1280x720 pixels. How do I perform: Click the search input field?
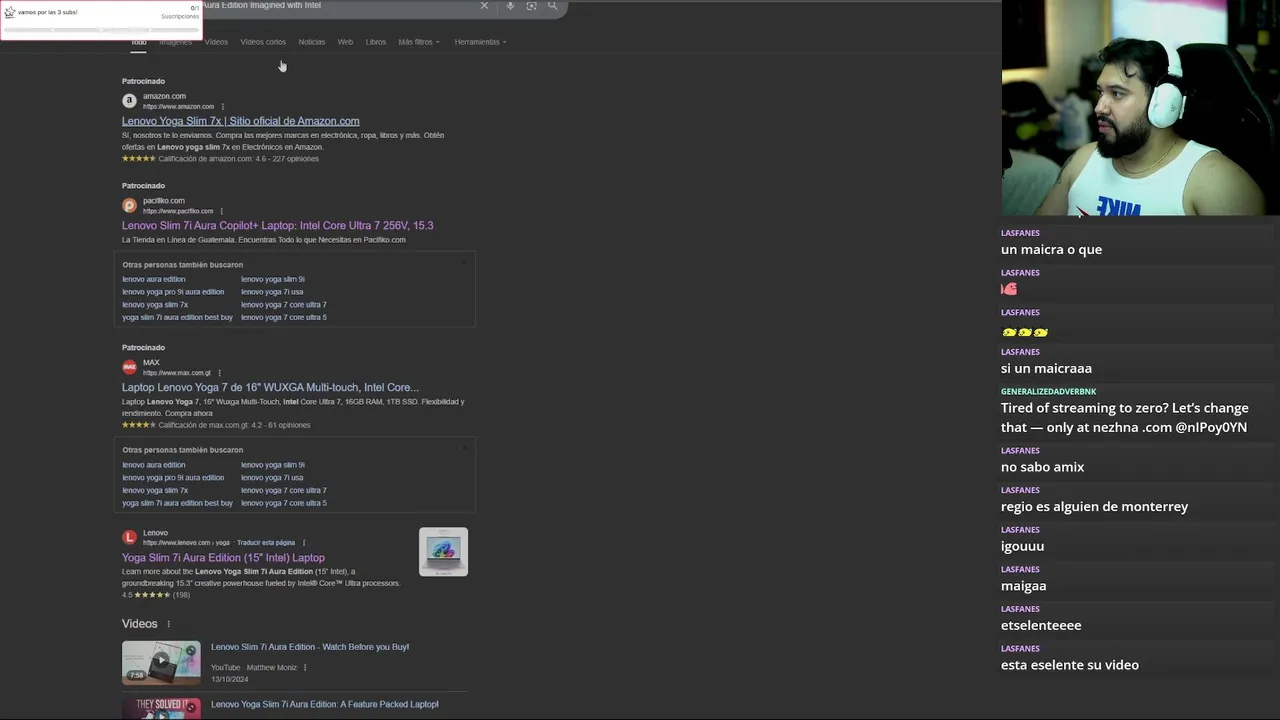tap(338, 6)
